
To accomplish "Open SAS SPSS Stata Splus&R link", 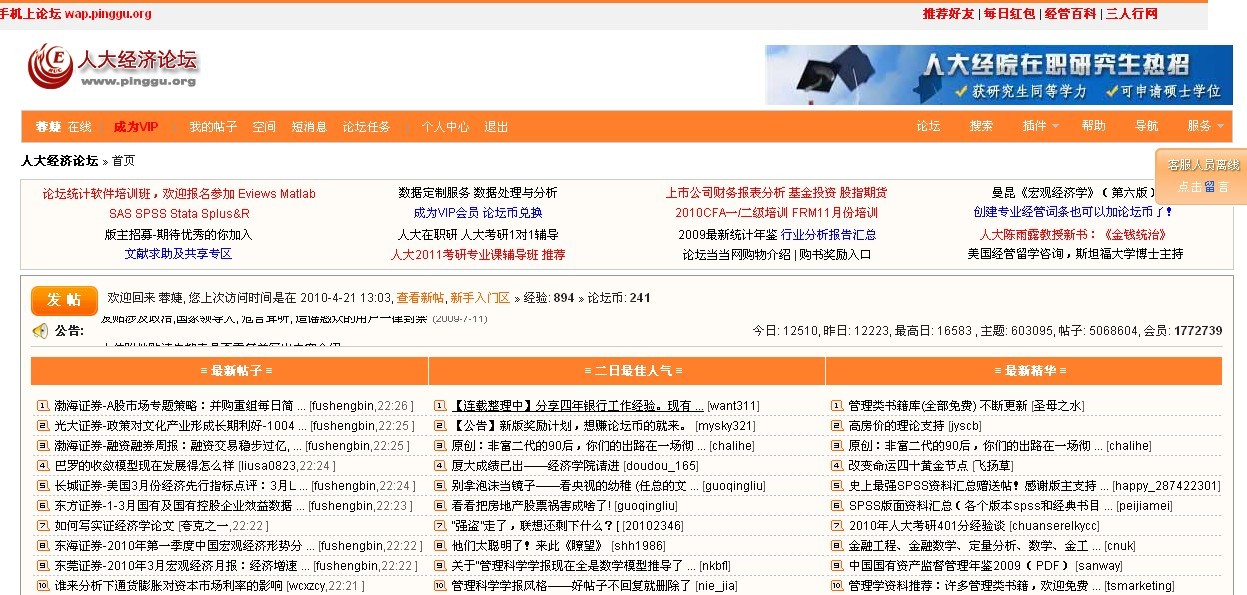I will click(179, 214).
